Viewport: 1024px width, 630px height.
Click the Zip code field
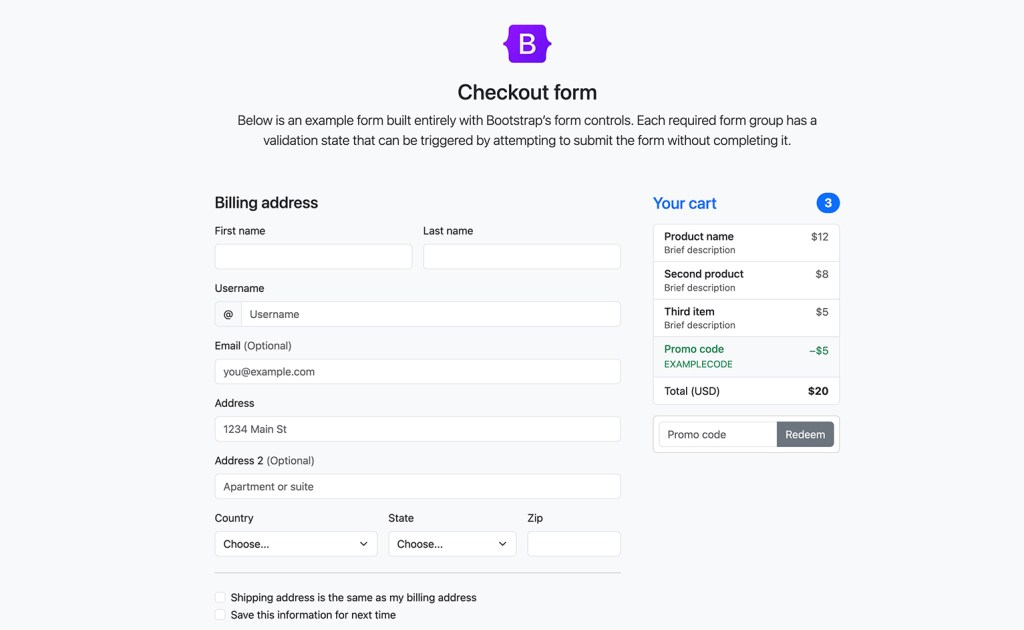coord(573,543)
